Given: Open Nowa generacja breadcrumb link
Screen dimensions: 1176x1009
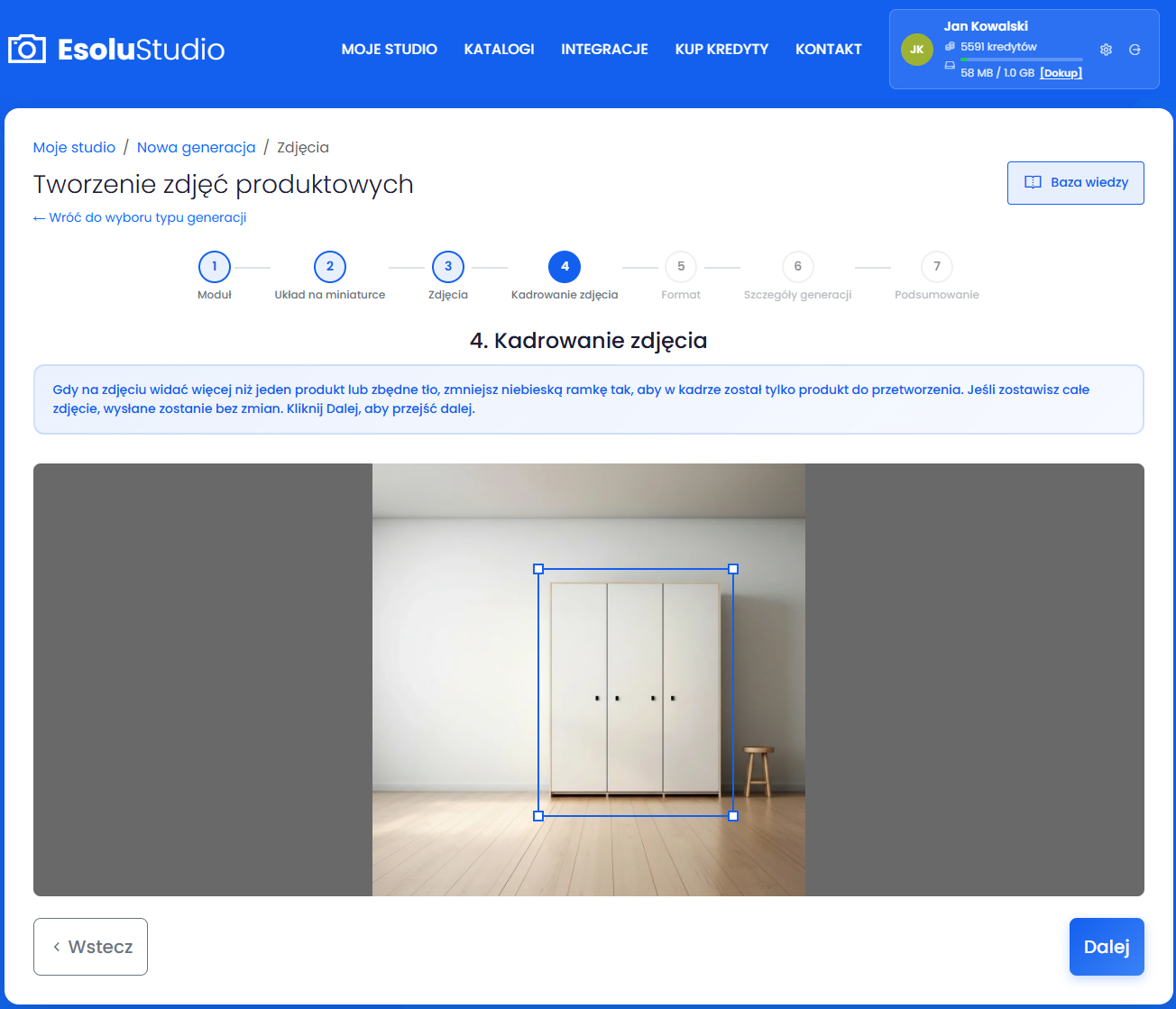Looking at the screenshot, I should click(197, 147).
